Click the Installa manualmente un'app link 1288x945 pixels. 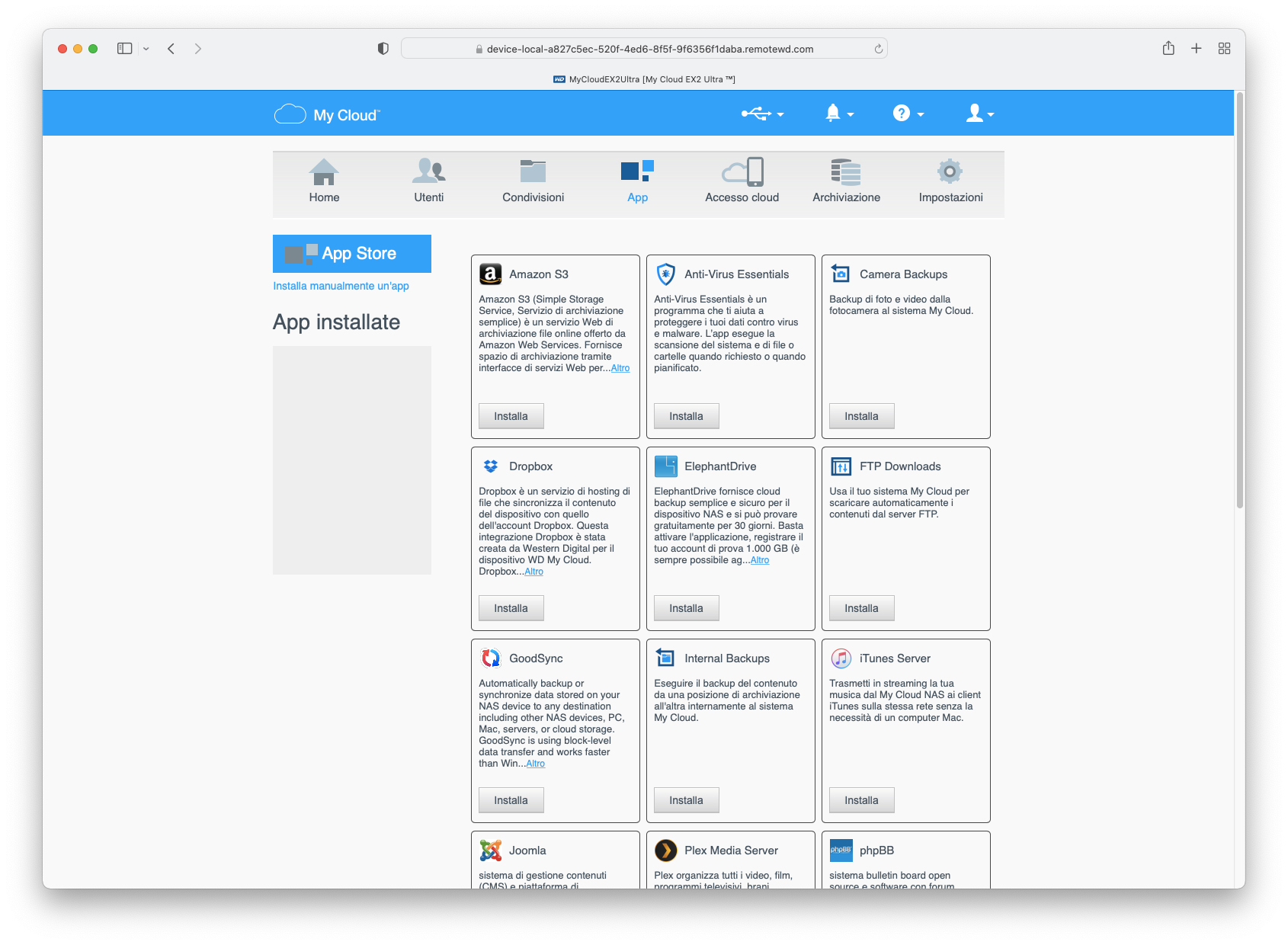pos(341,286)
